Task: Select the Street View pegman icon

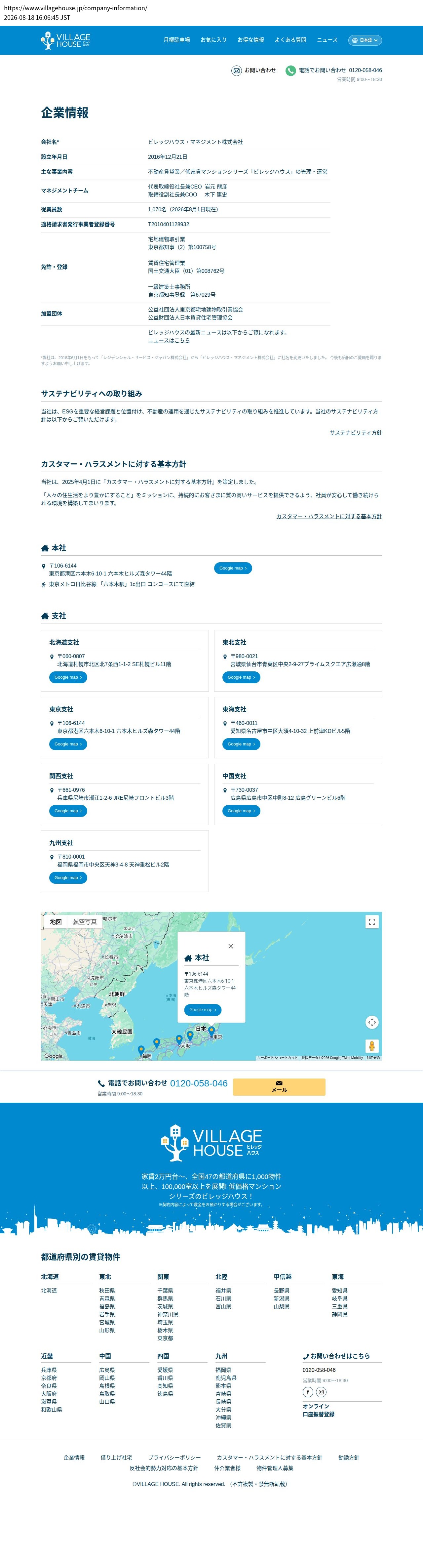Action: click(x=372, y=1046)
